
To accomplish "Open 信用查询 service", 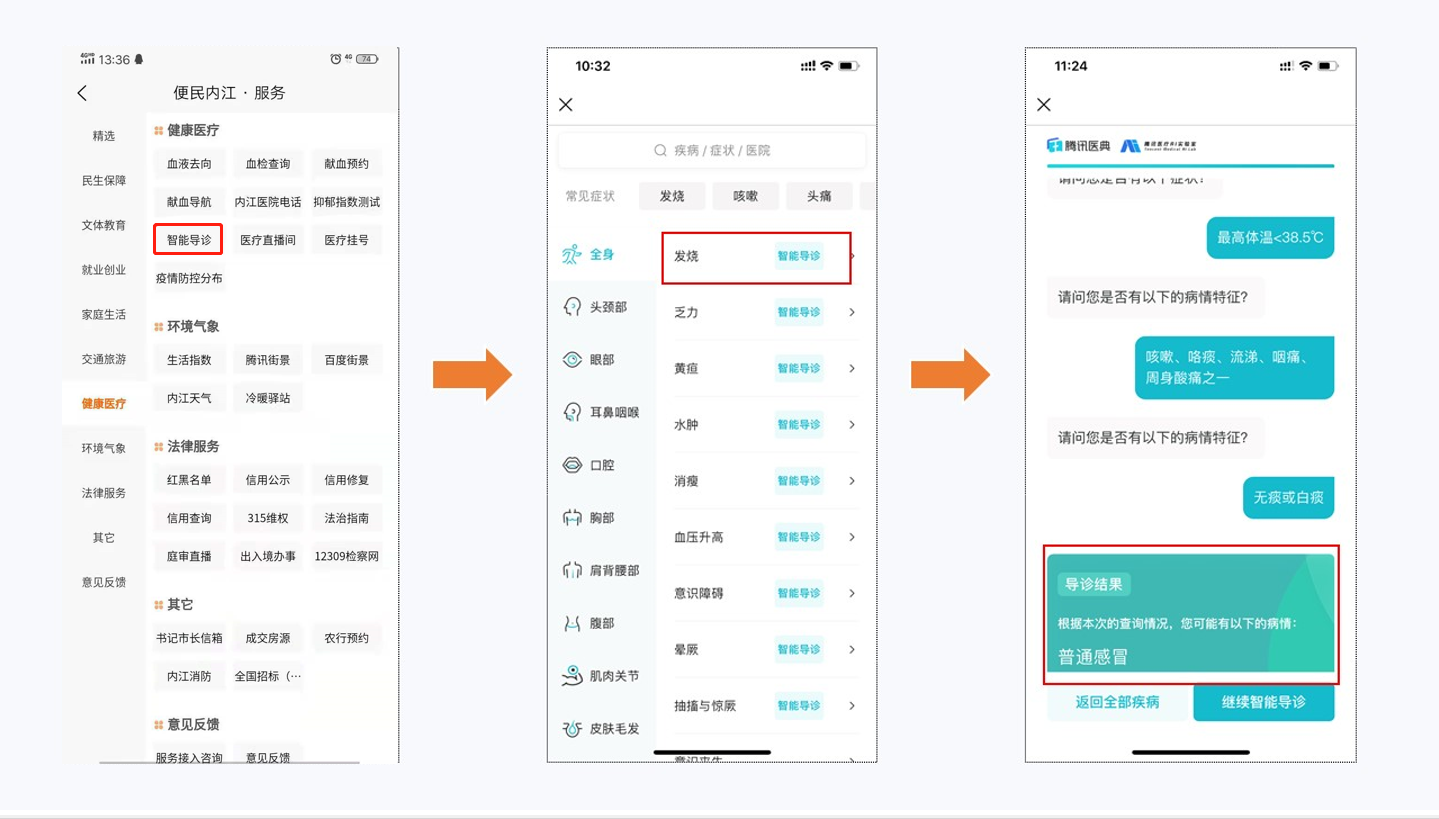I will pos(189,518).
